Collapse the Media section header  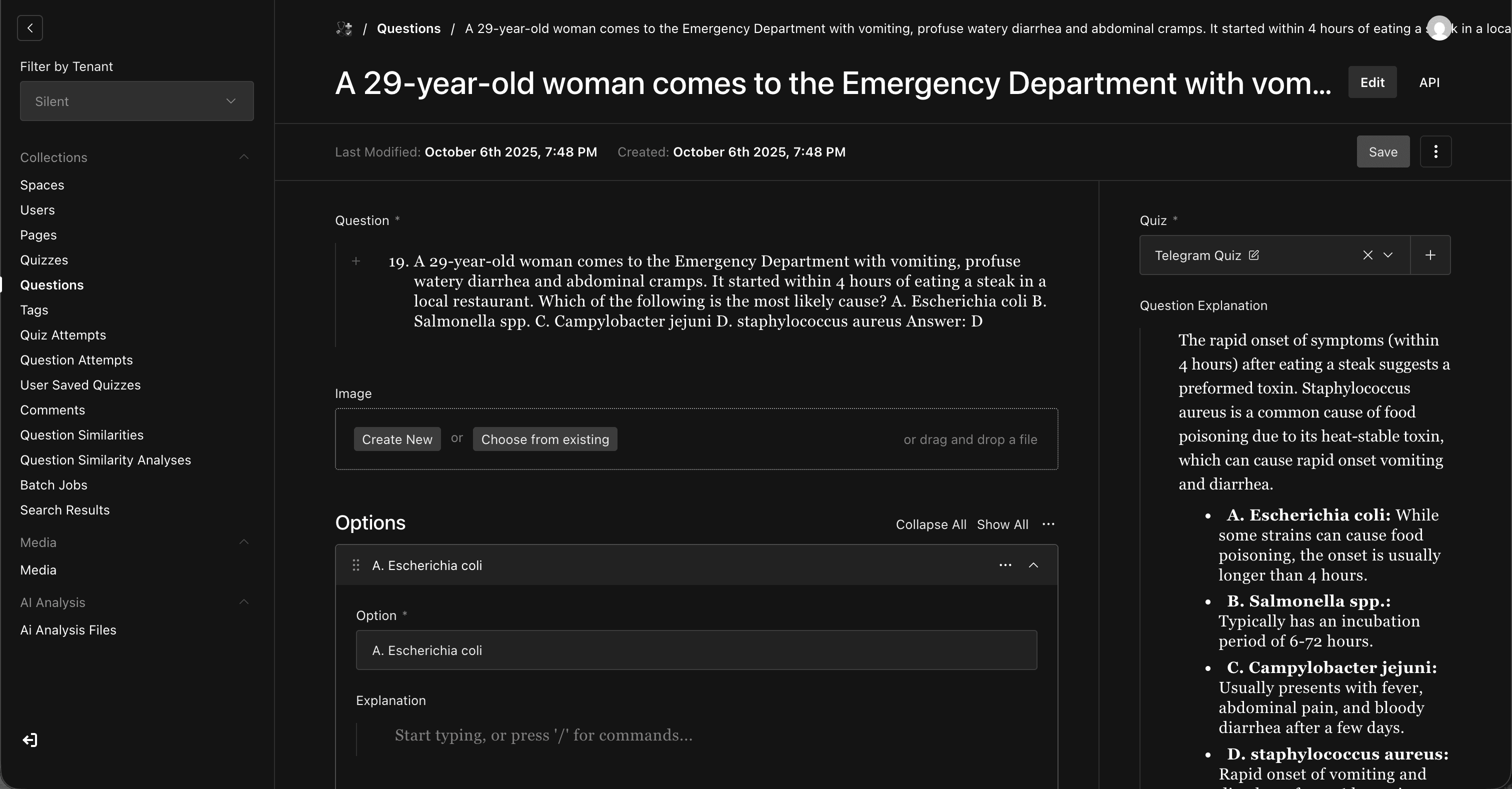click(243, 541)
